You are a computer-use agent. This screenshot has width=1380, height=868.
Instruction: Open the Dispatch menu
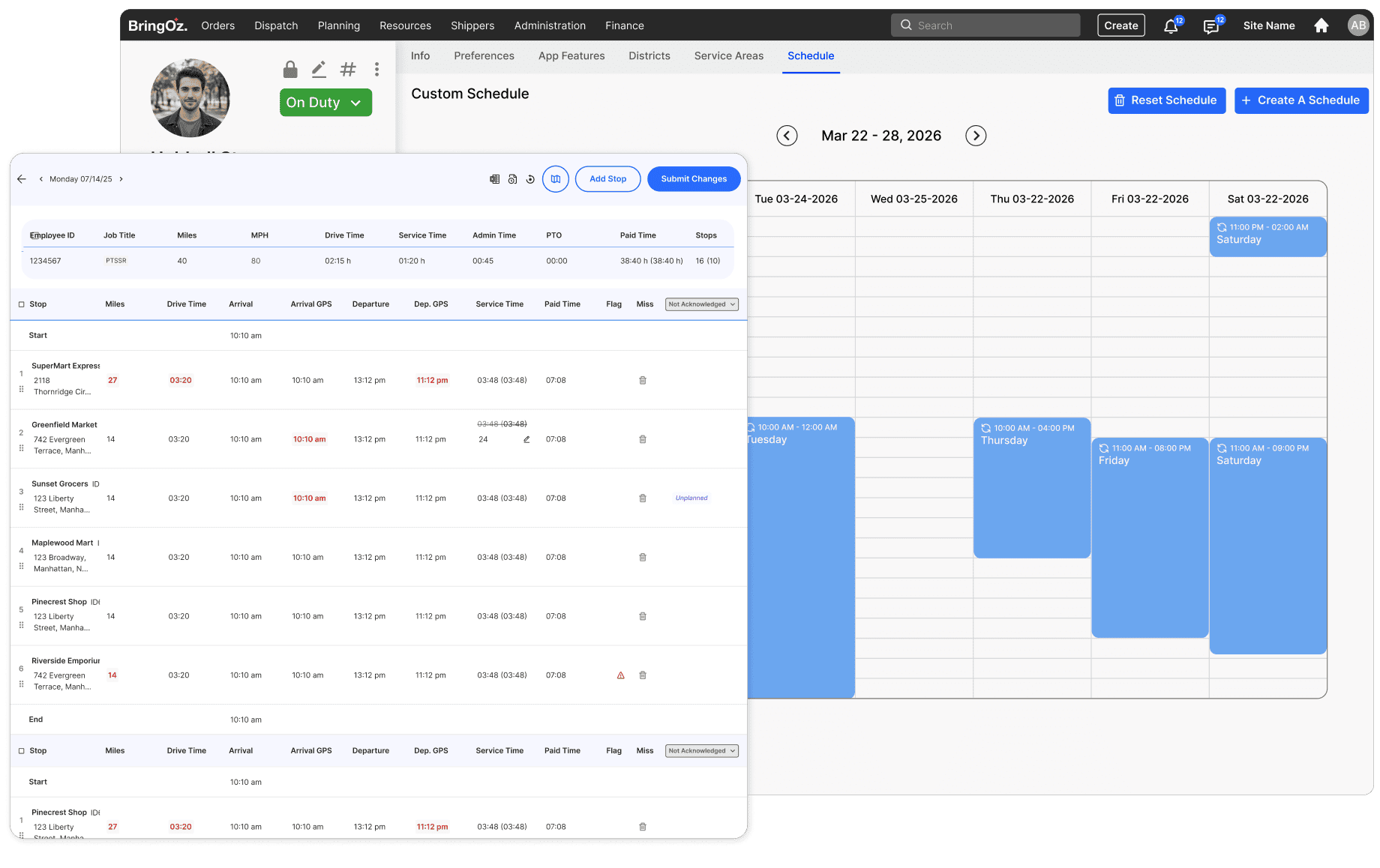pyautogui.click(x=276, y=25)
